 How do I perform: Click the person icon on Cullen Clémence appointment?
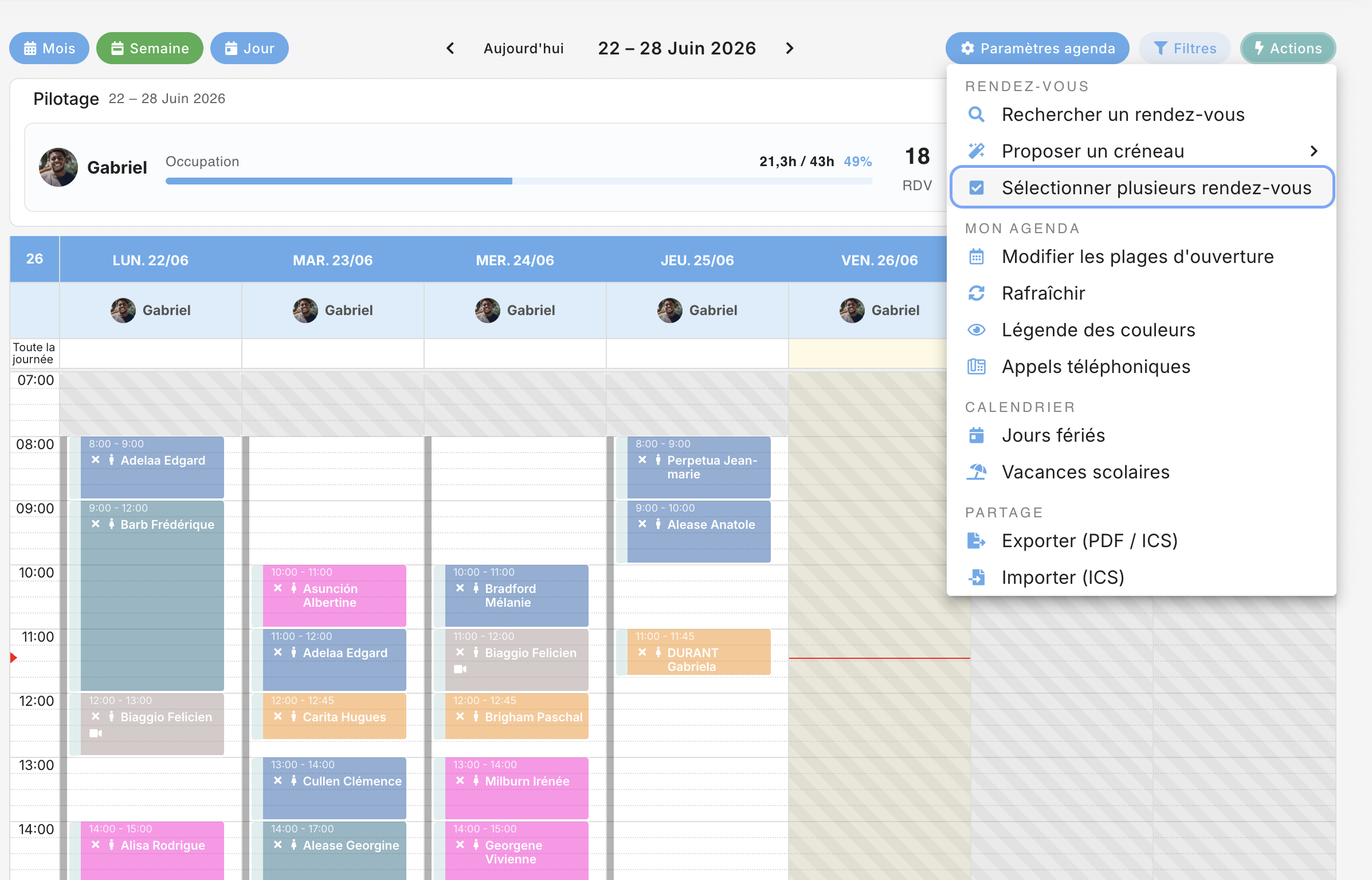click(293, 781)
